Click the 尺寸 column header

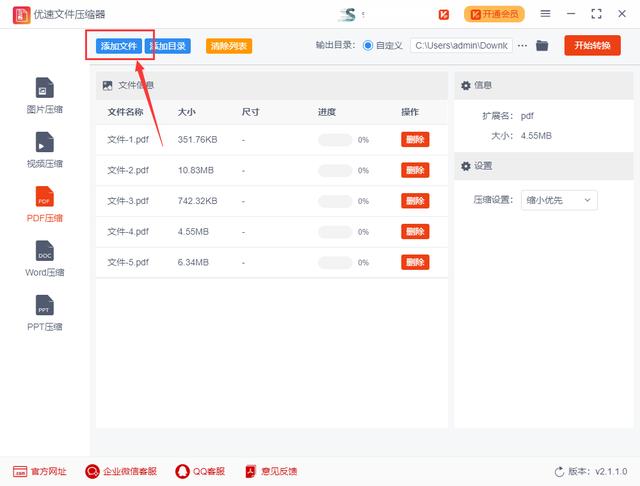coord(250,112)
